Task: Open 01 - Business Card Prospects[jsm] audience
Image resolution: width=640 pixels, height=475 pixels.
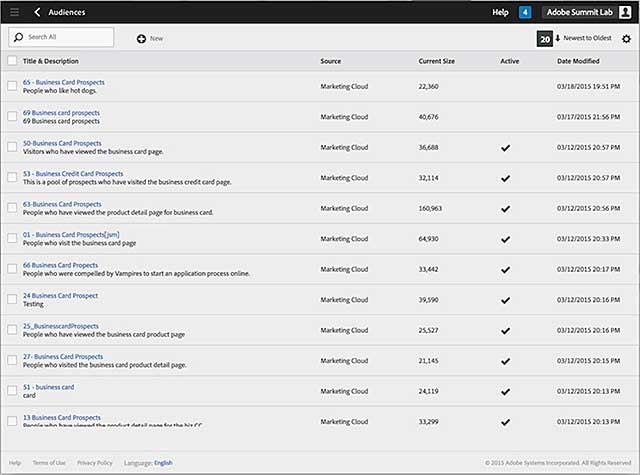Action: 71,235
